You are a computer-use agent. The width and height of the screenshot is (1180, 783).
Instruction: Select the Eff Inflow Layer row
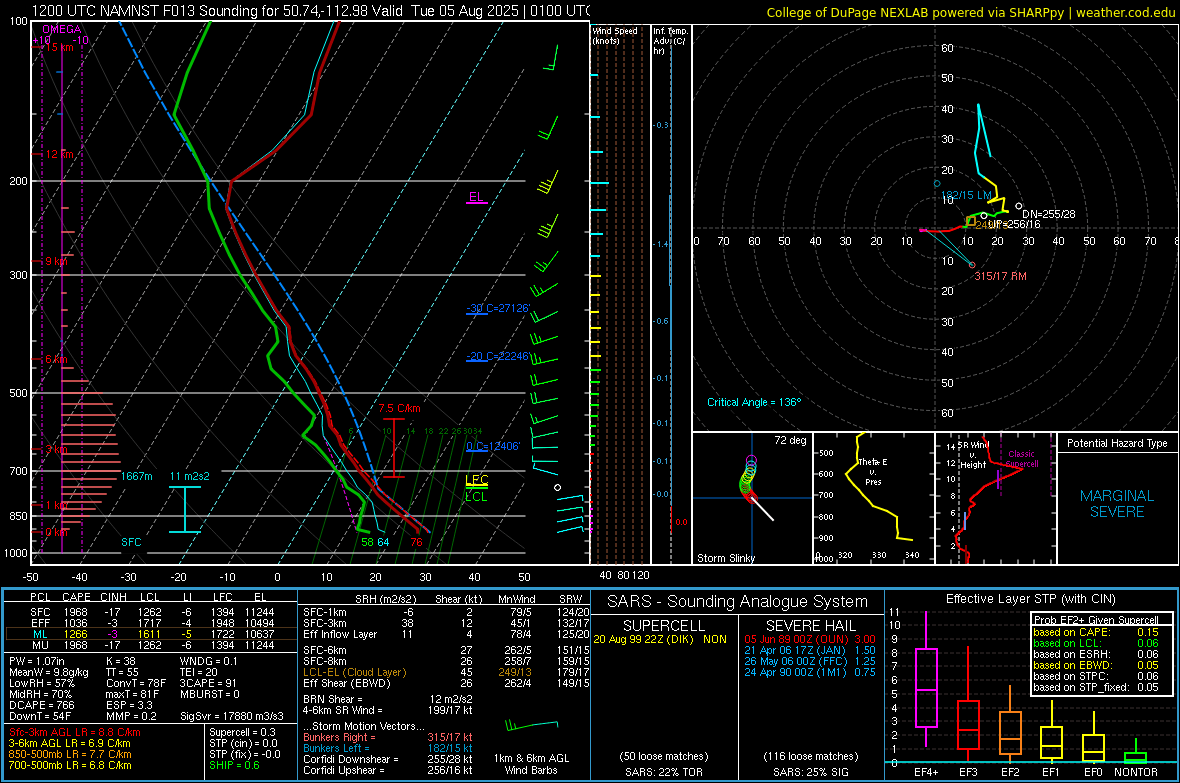pyautogui.click(x=446, y=634)
